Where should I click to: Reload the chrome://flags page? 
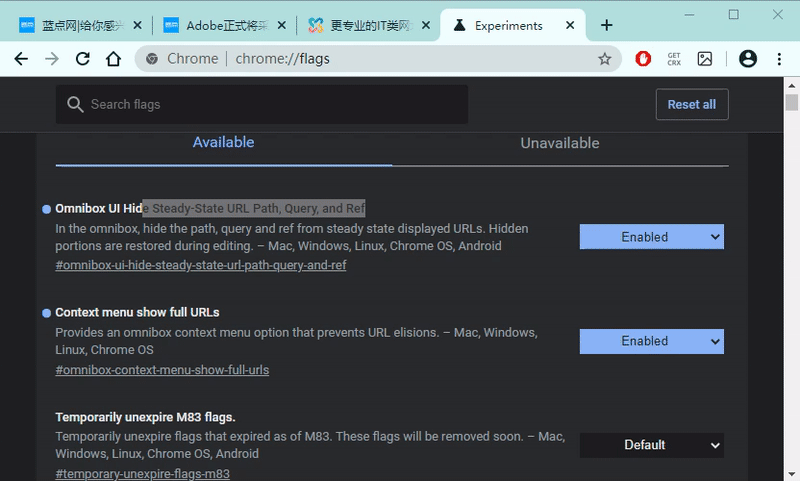coord(83,59)
